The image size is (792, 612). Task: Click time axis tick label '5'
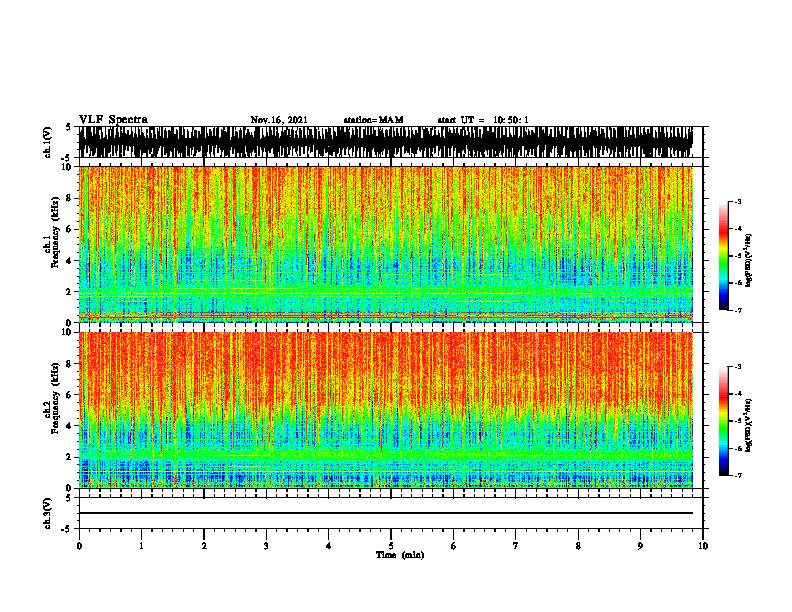pyautogui.click(x=391, y=546)
